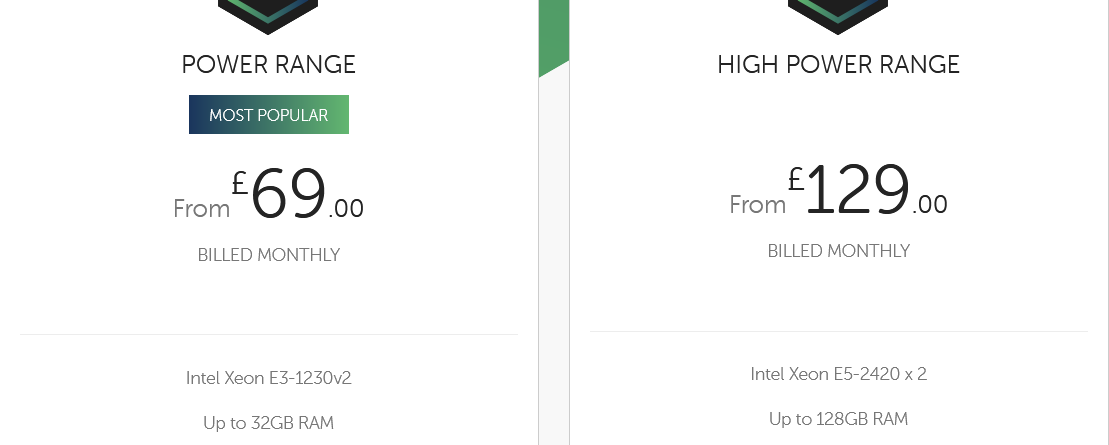The image size is (1109, 445).
Task: Click the green ribbon between the cards
Action: (x=554, y=35)
